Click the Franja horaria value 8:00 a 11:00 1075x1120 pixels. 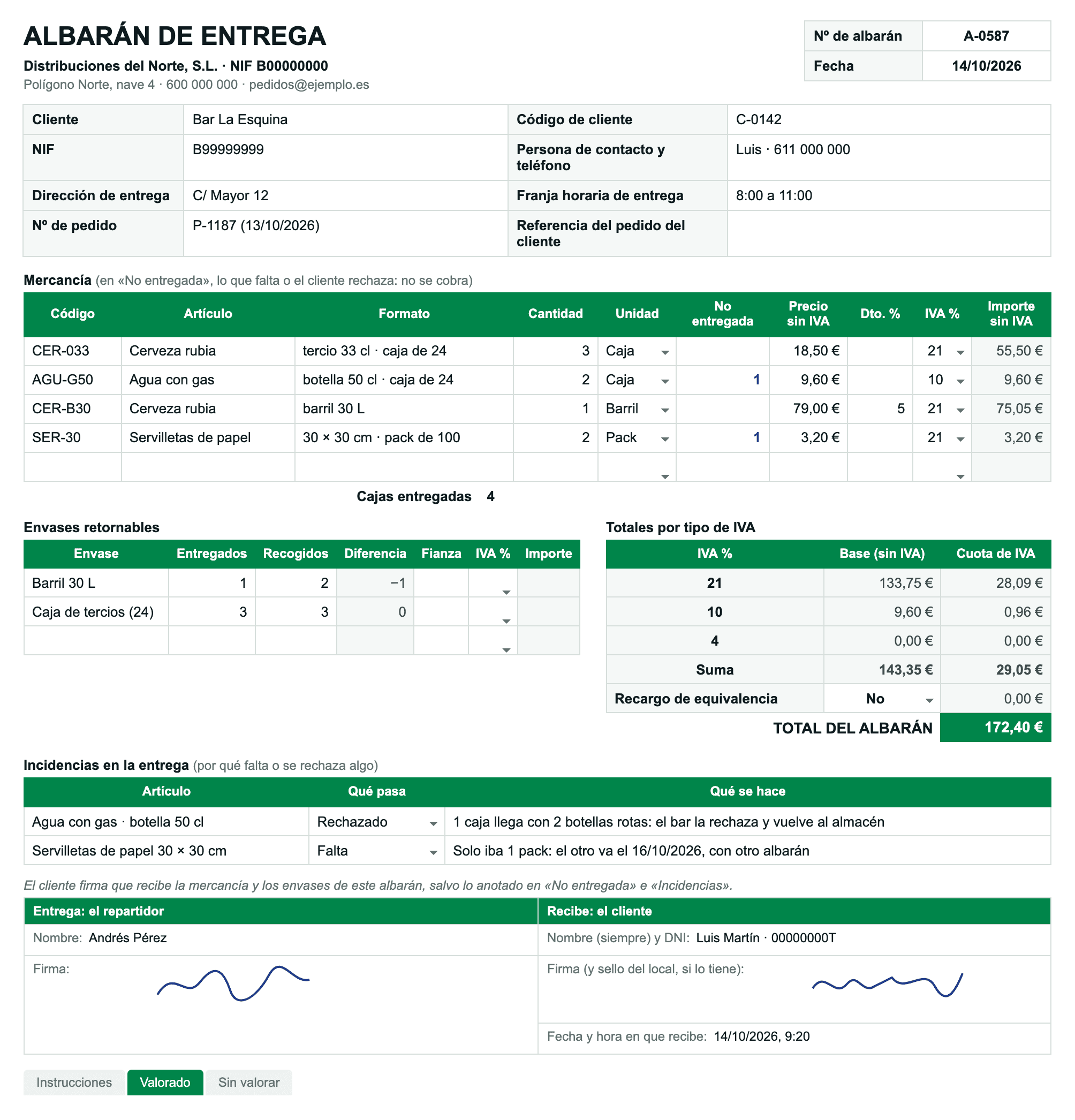click(x=888, y=195)
